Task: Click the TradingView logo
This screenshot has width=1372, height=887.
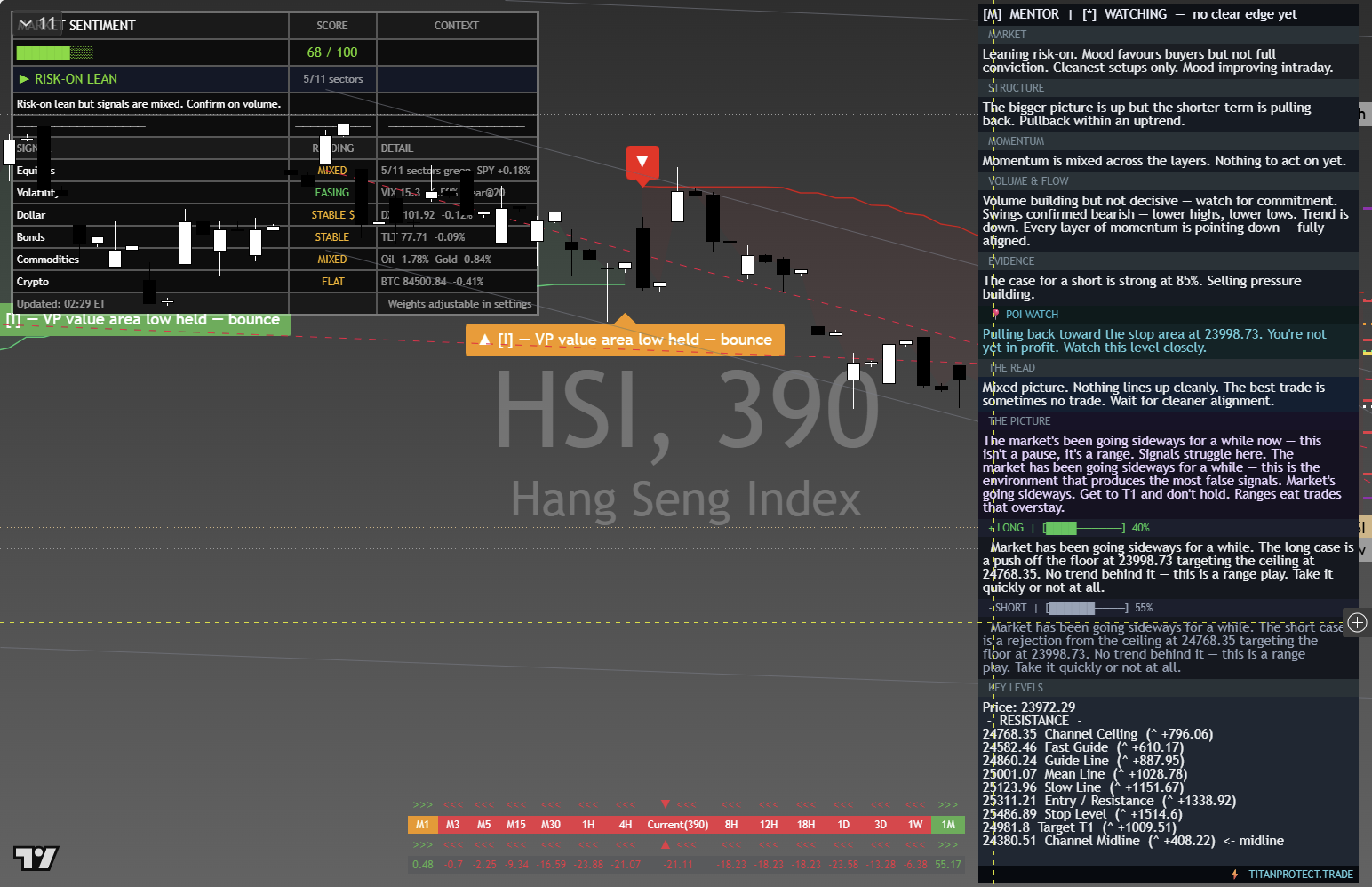Action: (36, 858)
